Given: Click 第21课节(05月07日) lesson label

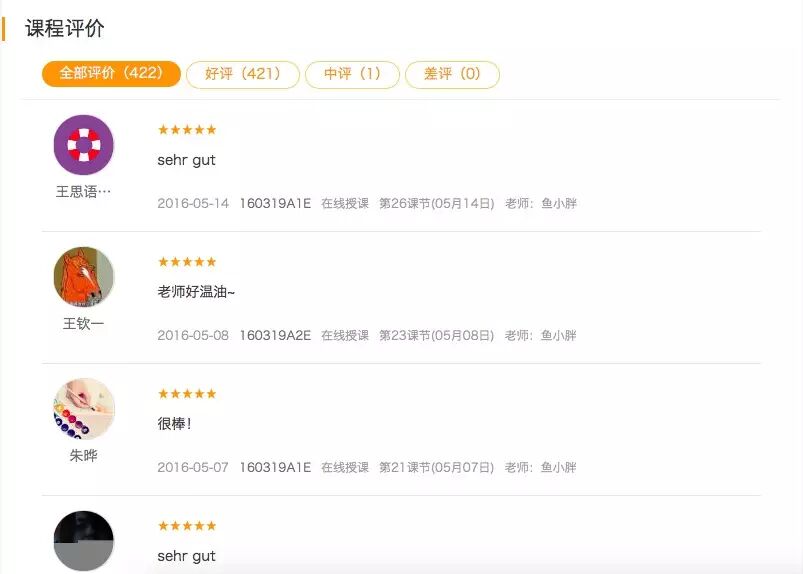Looking at the screenshot, I should tap(436, 468).
